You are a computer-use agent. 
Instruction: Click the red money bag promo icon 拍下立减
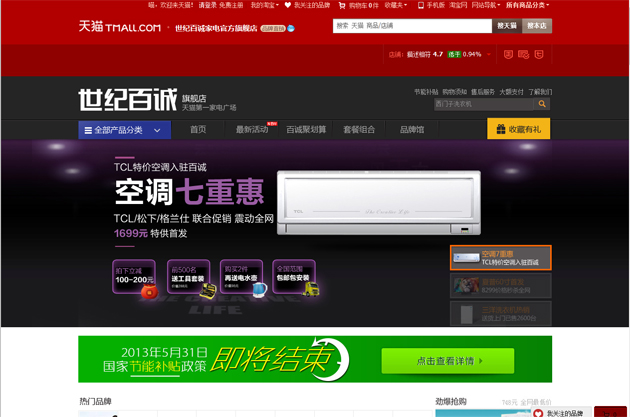point(149,291)
